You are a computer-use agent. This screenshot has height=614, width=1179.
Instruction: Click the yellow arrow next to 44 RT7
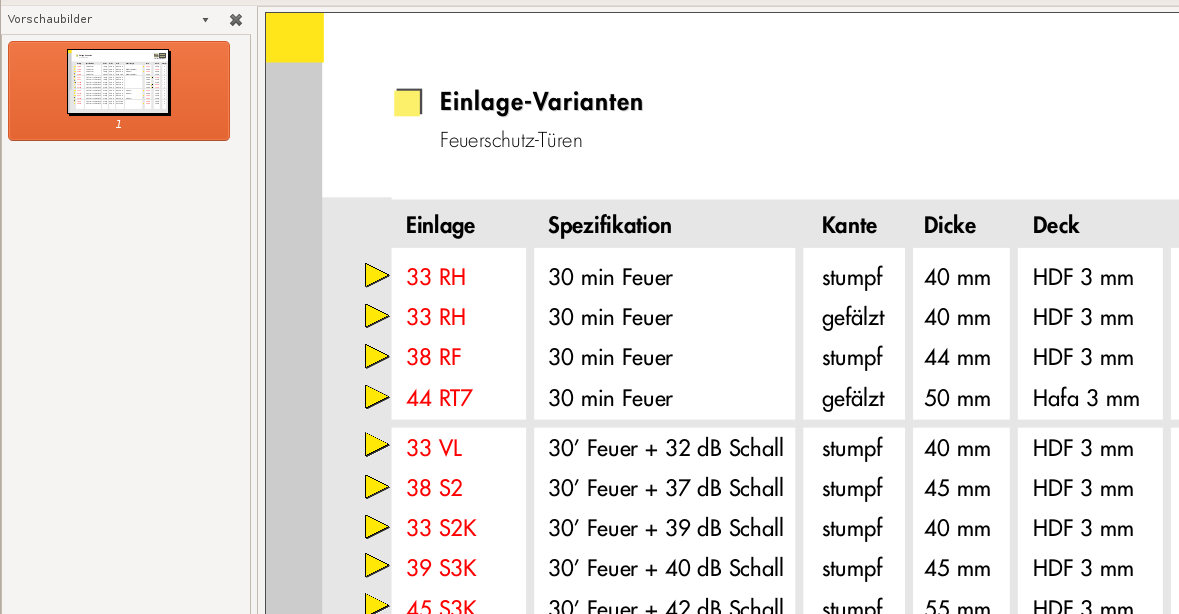click(x=376, y=397)
